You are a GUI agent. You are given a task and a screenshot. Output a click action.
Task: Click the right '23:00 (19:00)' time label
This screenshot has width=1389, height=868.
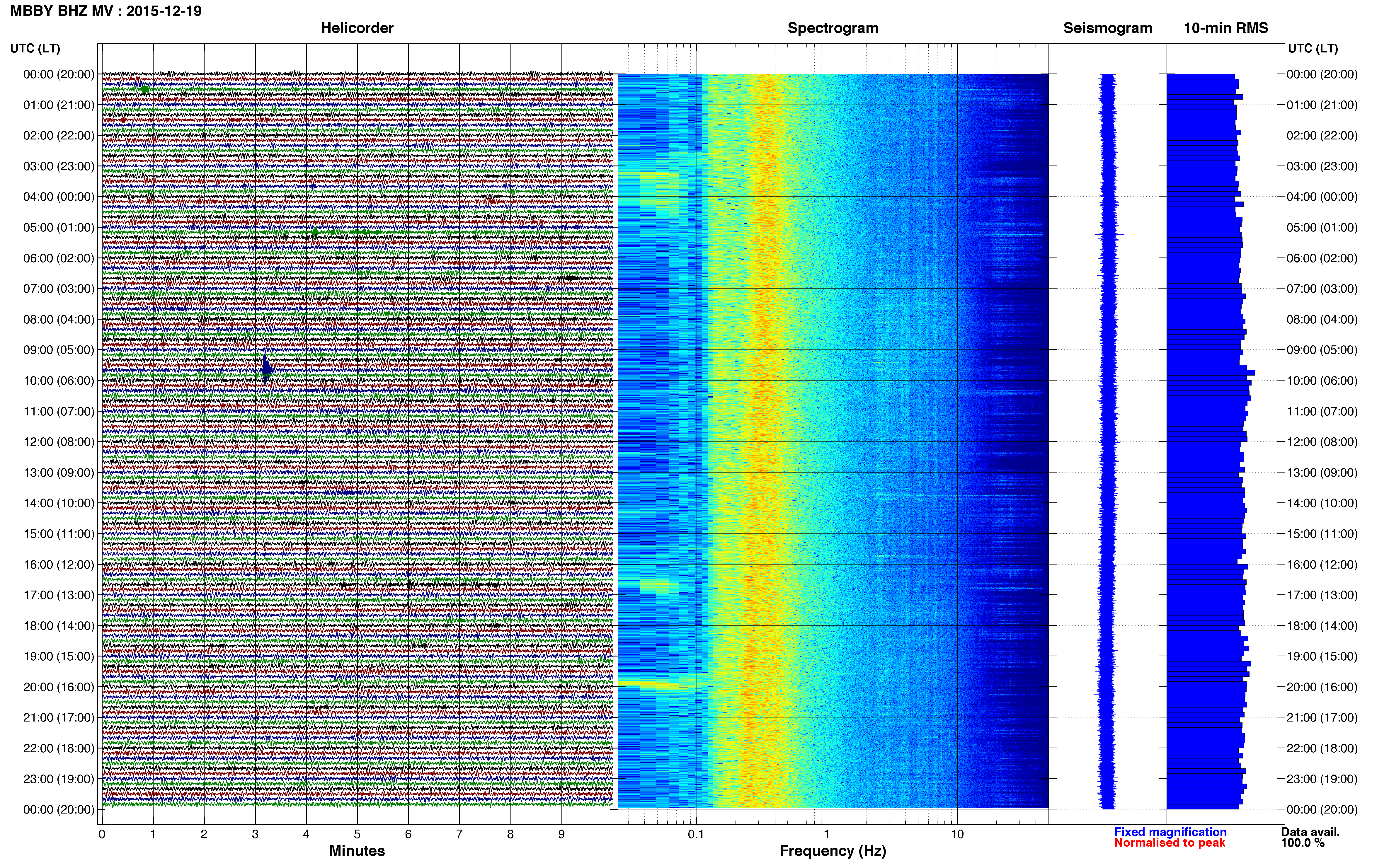click(1322, 779)
